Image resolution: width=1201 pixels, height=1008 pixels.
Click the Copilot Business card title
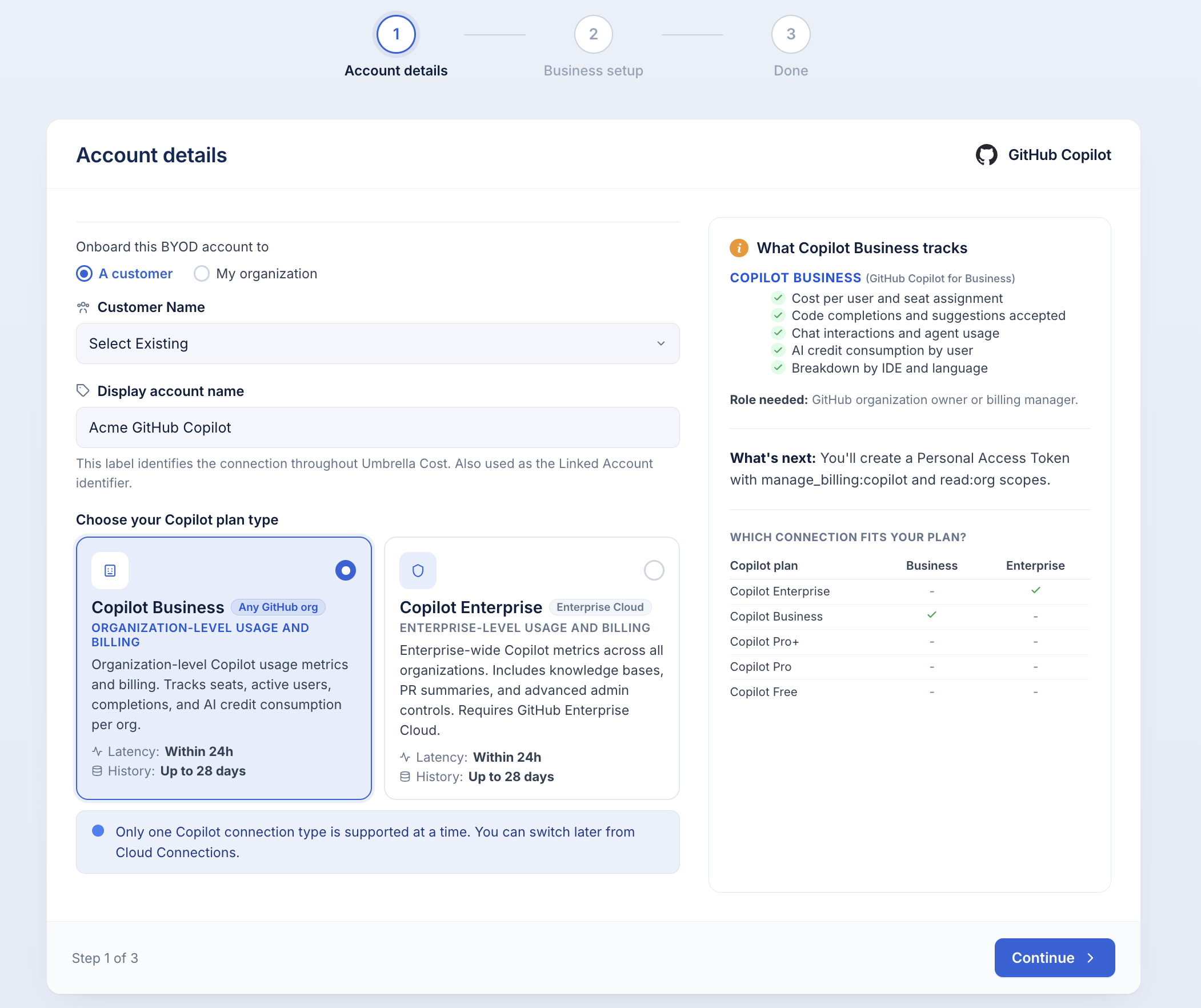[x=158, y=607]
